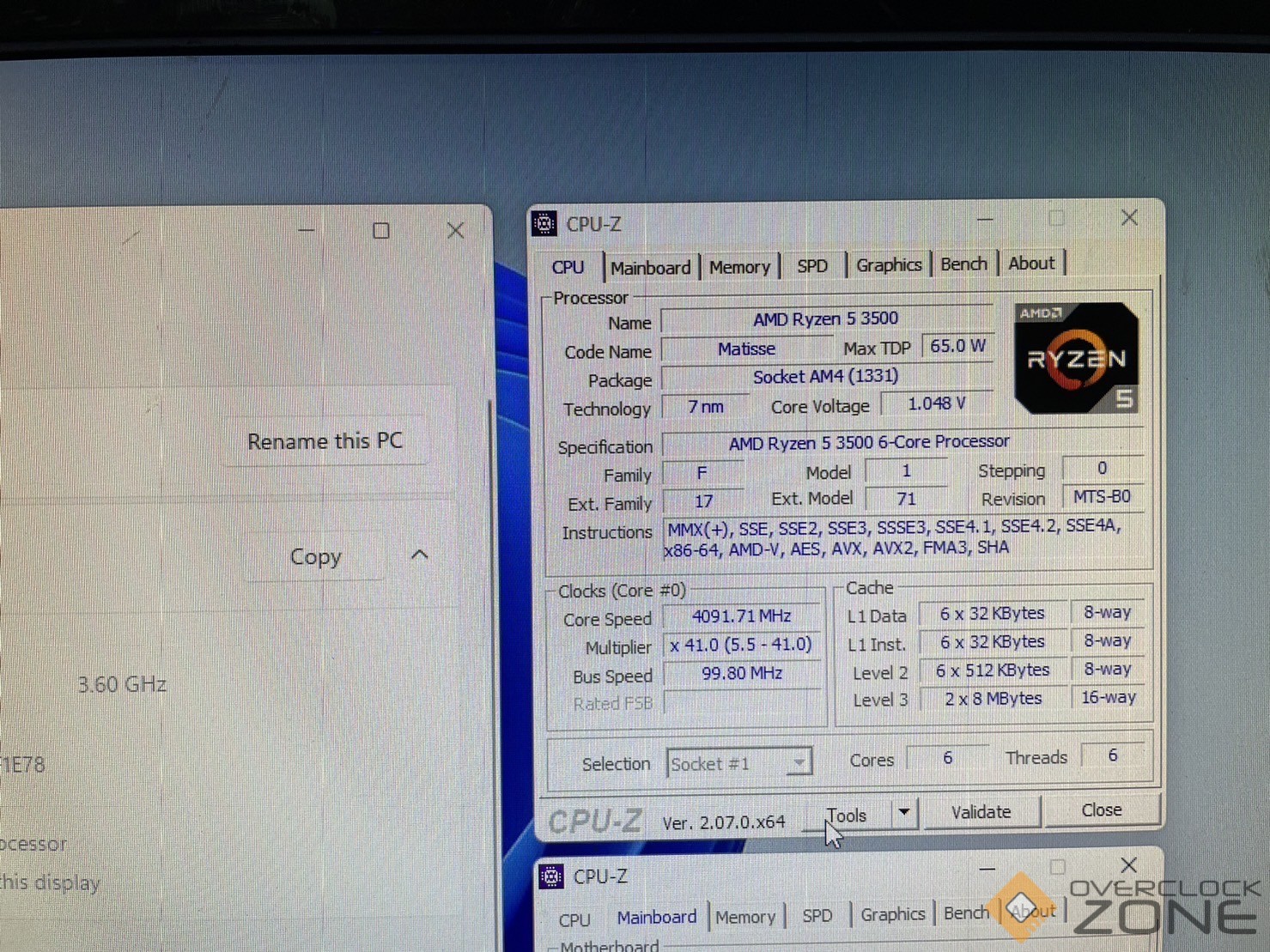The height and width of the screenshot is (952, 1270).
Task: Close the lower CPU-Z window with X
Action: (1129, 864)
